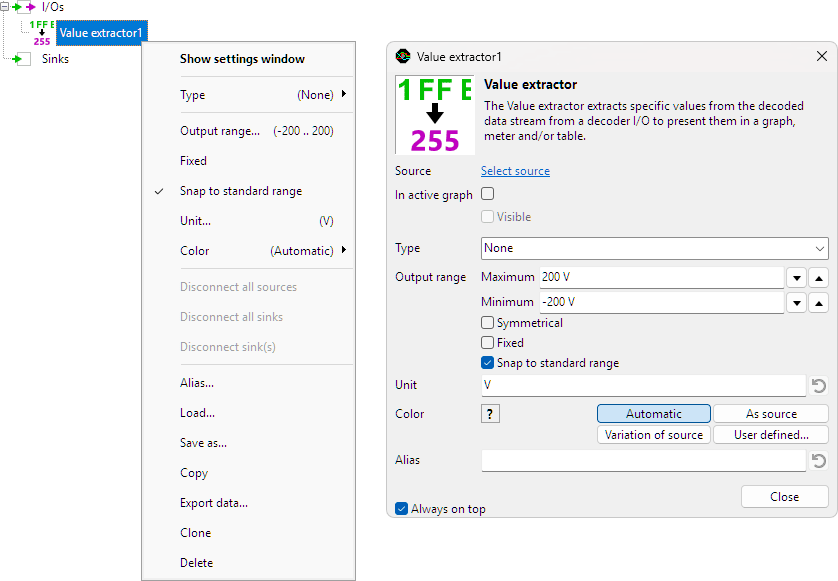The width and height of the screenshot is (838, 581).
Task: Open the Type submenu in context menu
Action: (248, 95)
